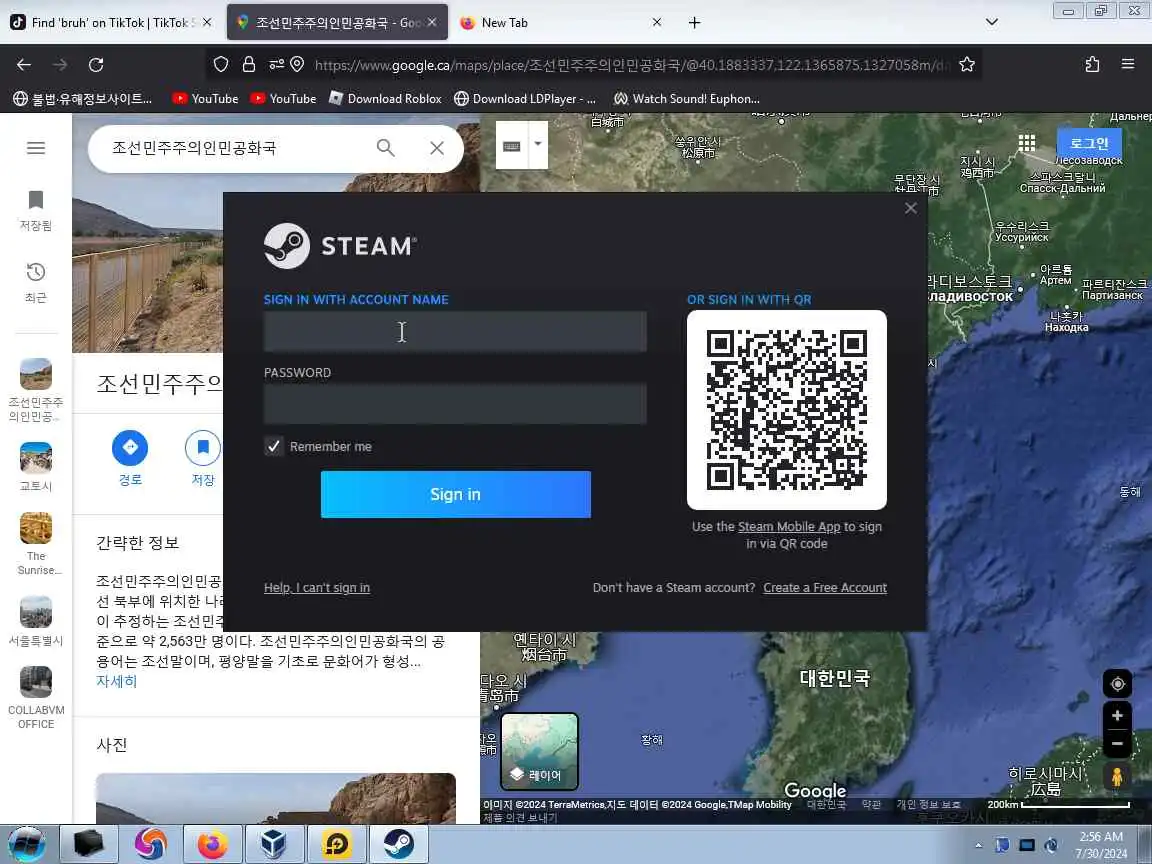Focus the Steam password field
The height and width of the screenshot is (864, 1152).
[x=455, y=404]
